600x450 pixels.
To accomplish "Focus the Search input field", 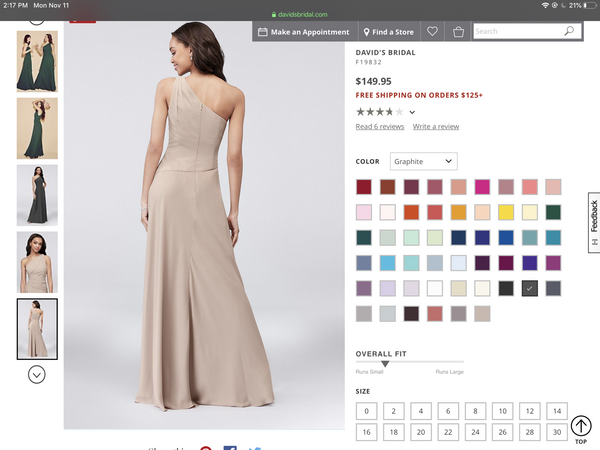I will coord(518,31).
